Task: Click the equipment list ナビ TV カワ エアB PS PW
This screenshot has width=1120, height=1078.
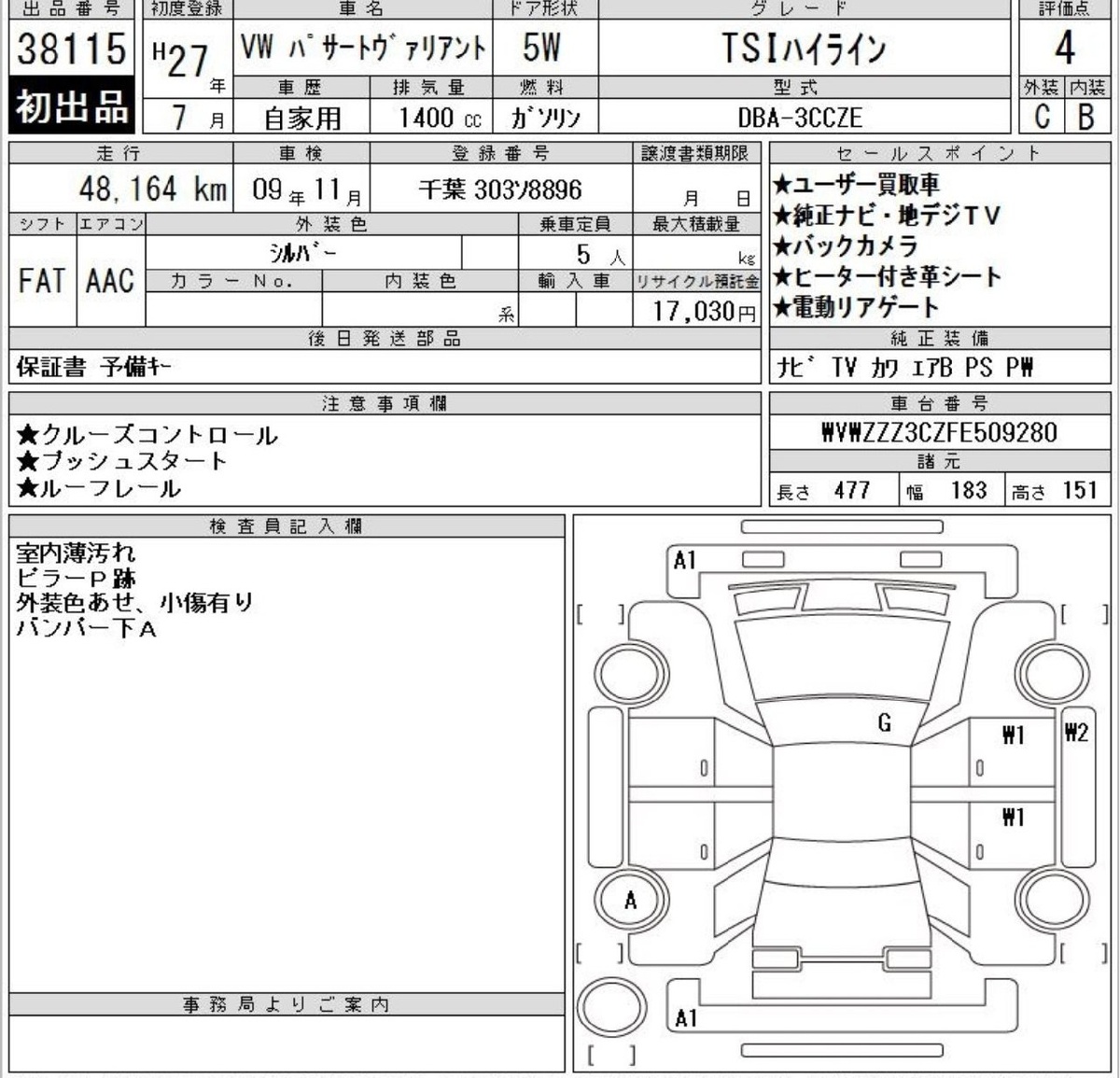Action: (905, 367)
